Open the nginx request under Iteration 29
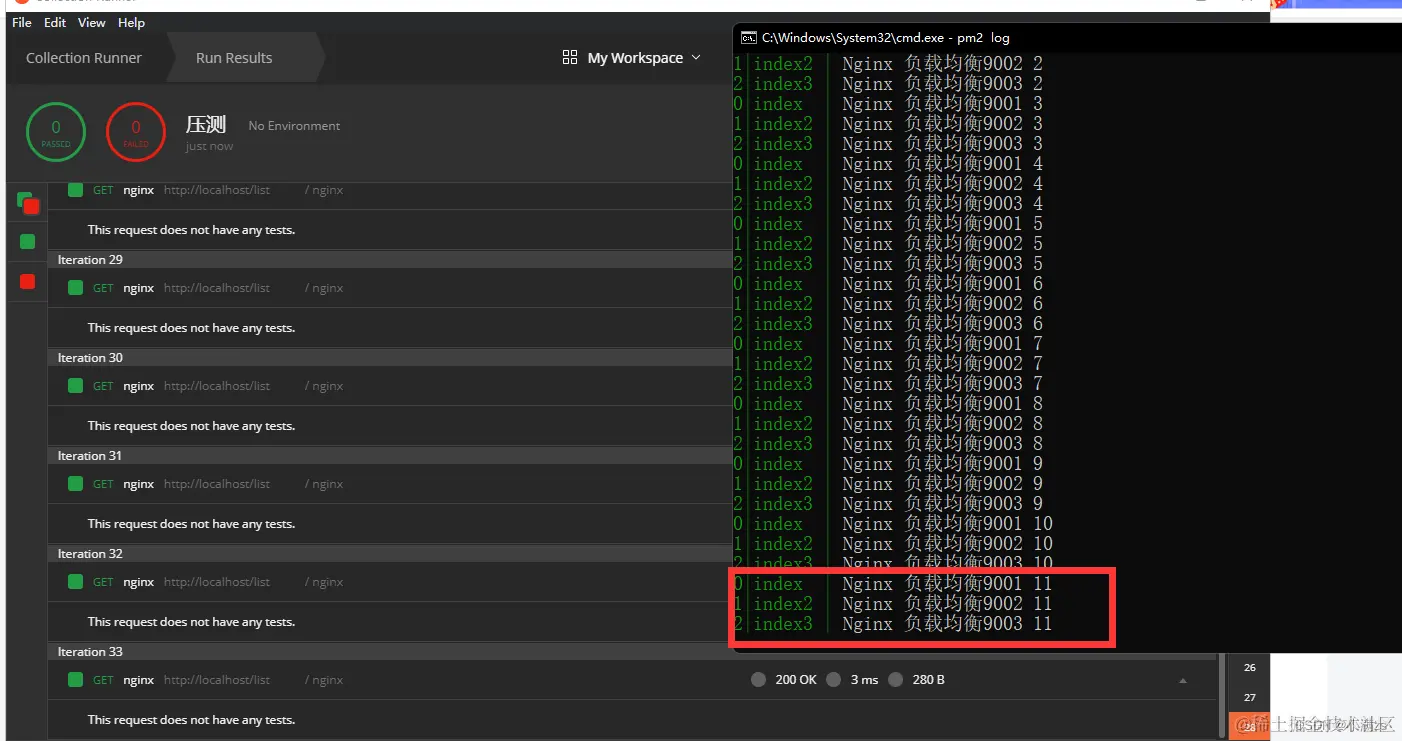Viewport: 1402px width, 741px height. tap(139, 288)
